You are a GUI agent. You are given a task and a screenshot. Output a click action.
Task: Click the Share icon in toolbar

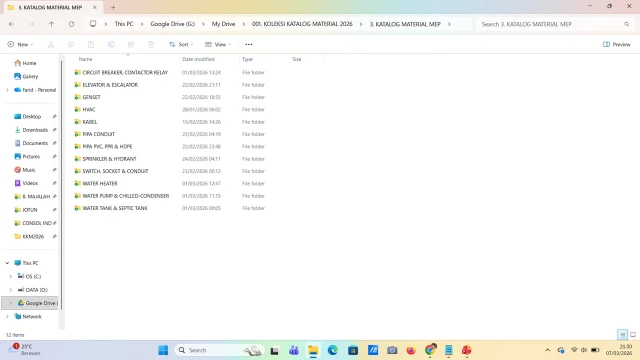pos(131,44)
